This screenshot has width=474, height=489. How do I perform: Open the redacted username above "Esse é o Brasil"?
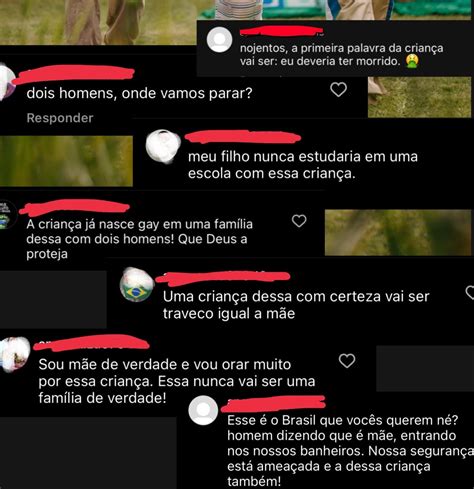point(273,403)
